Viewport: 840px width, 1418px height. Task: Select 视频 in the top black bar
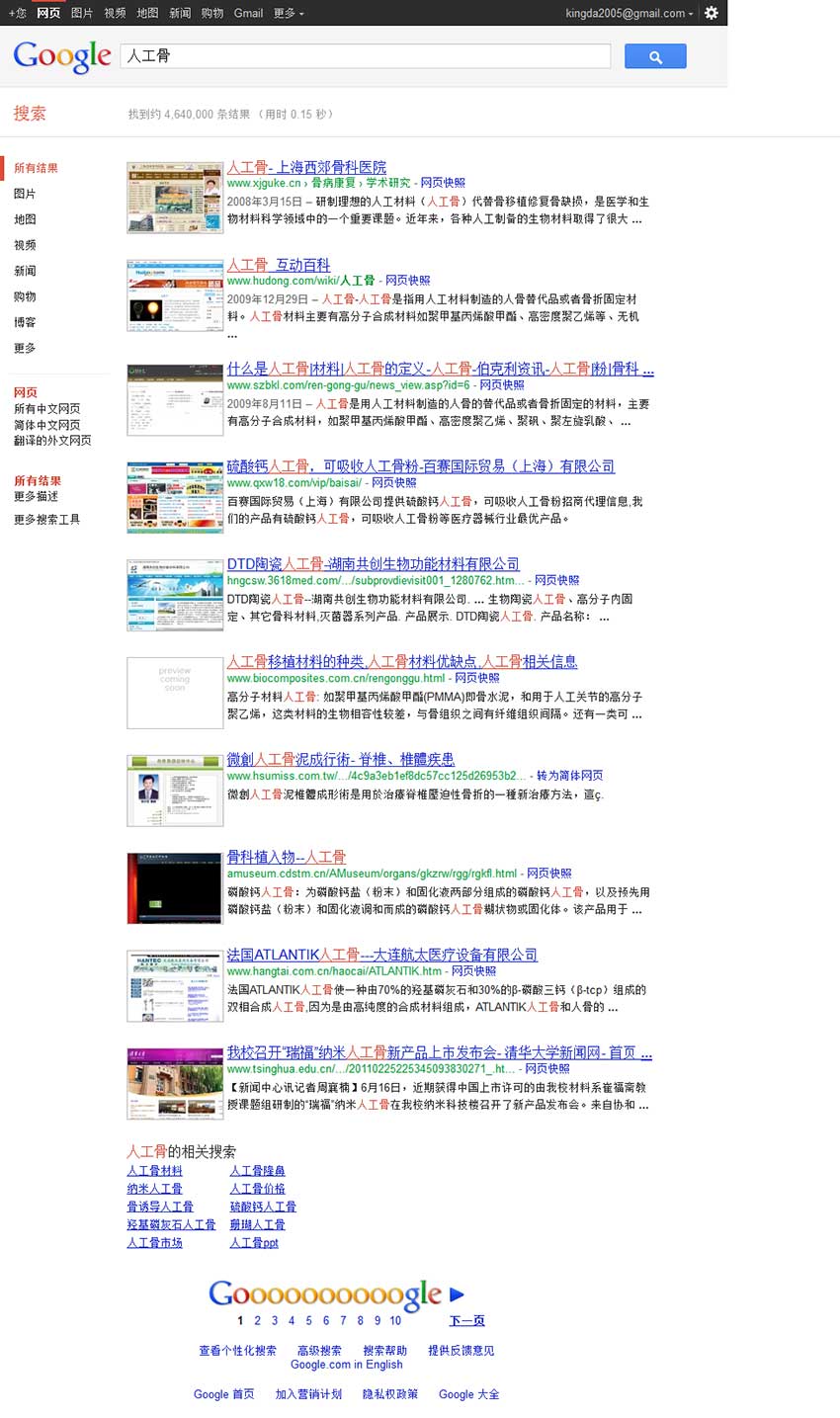click(x=115, y=13)
